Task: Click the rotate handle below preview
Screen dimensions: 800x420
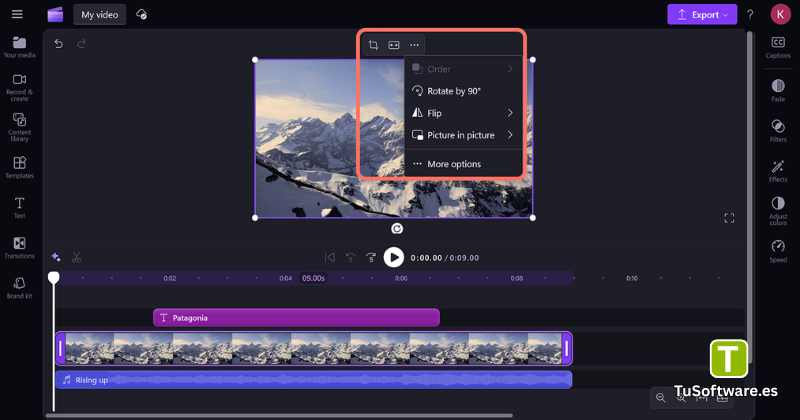Action: point(397,229)
